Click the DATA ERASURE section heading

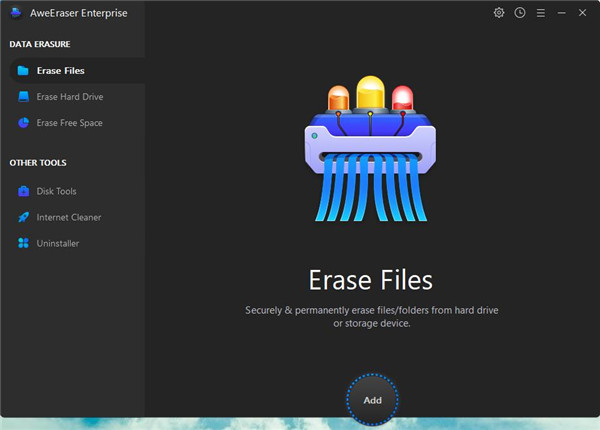[x=40, y=44]
